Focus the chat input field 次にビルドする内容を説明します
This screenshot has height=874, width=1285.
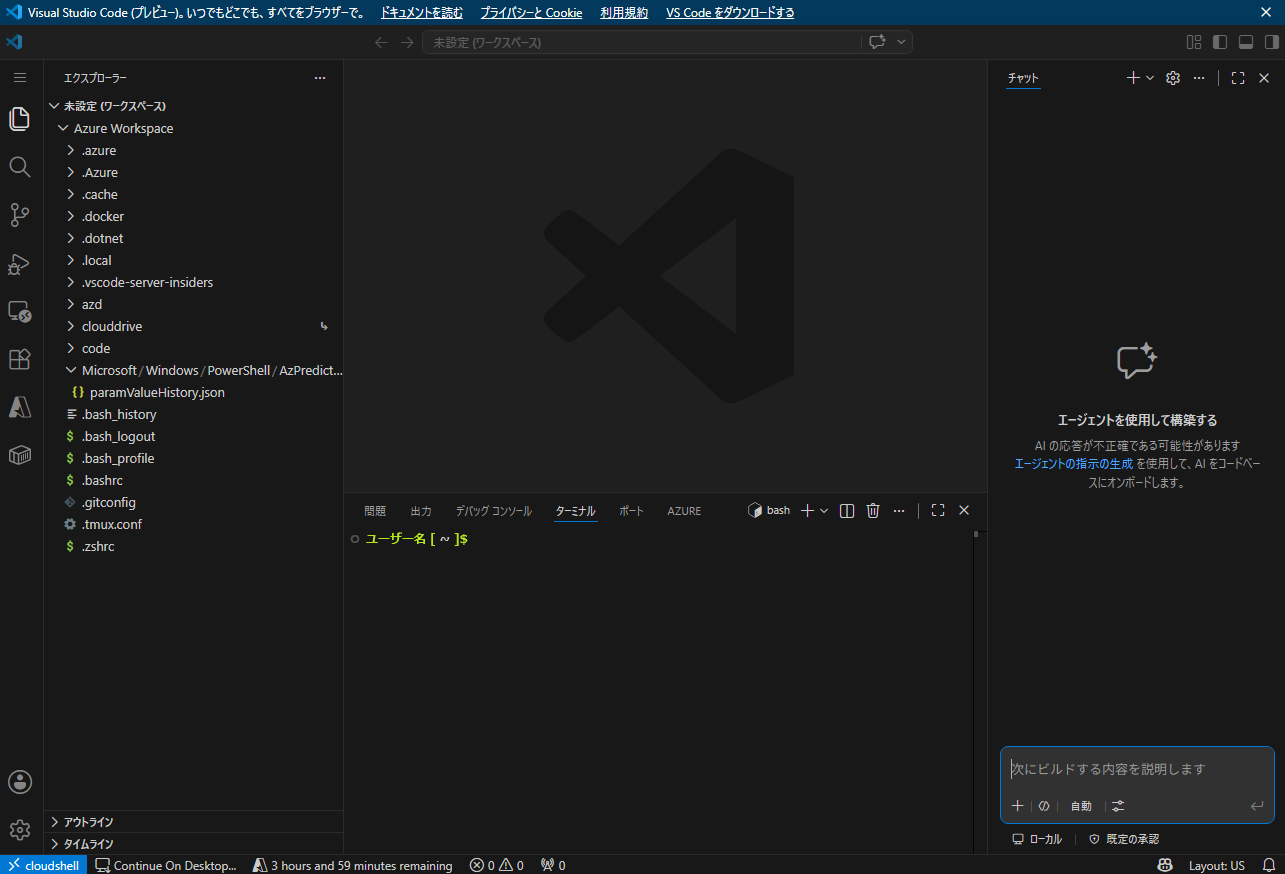pyautogui.click(x=1137, y=769)
